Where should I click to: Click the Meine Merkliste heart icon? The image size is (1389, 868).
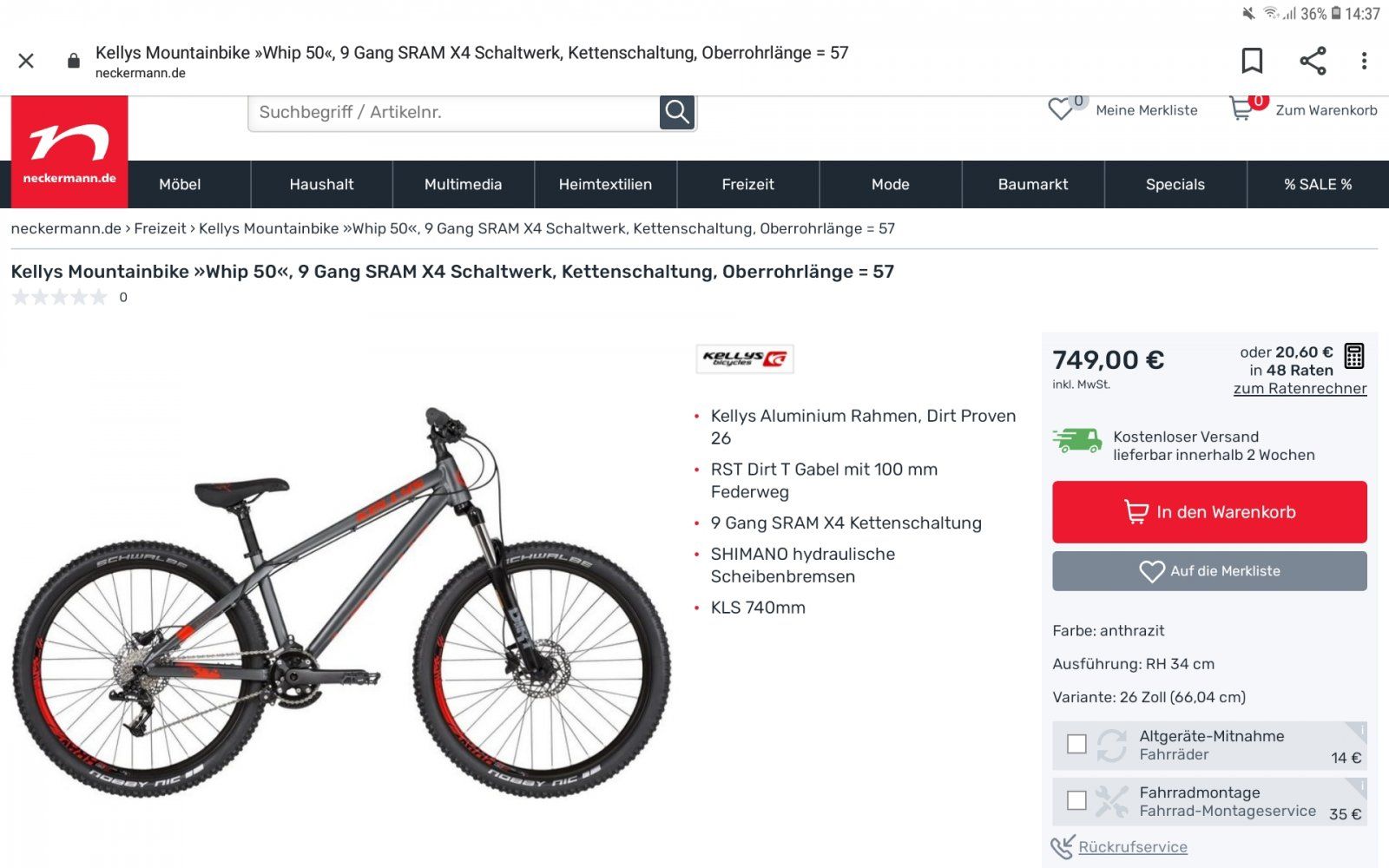pyautogui.click(x=1061, y=109)
